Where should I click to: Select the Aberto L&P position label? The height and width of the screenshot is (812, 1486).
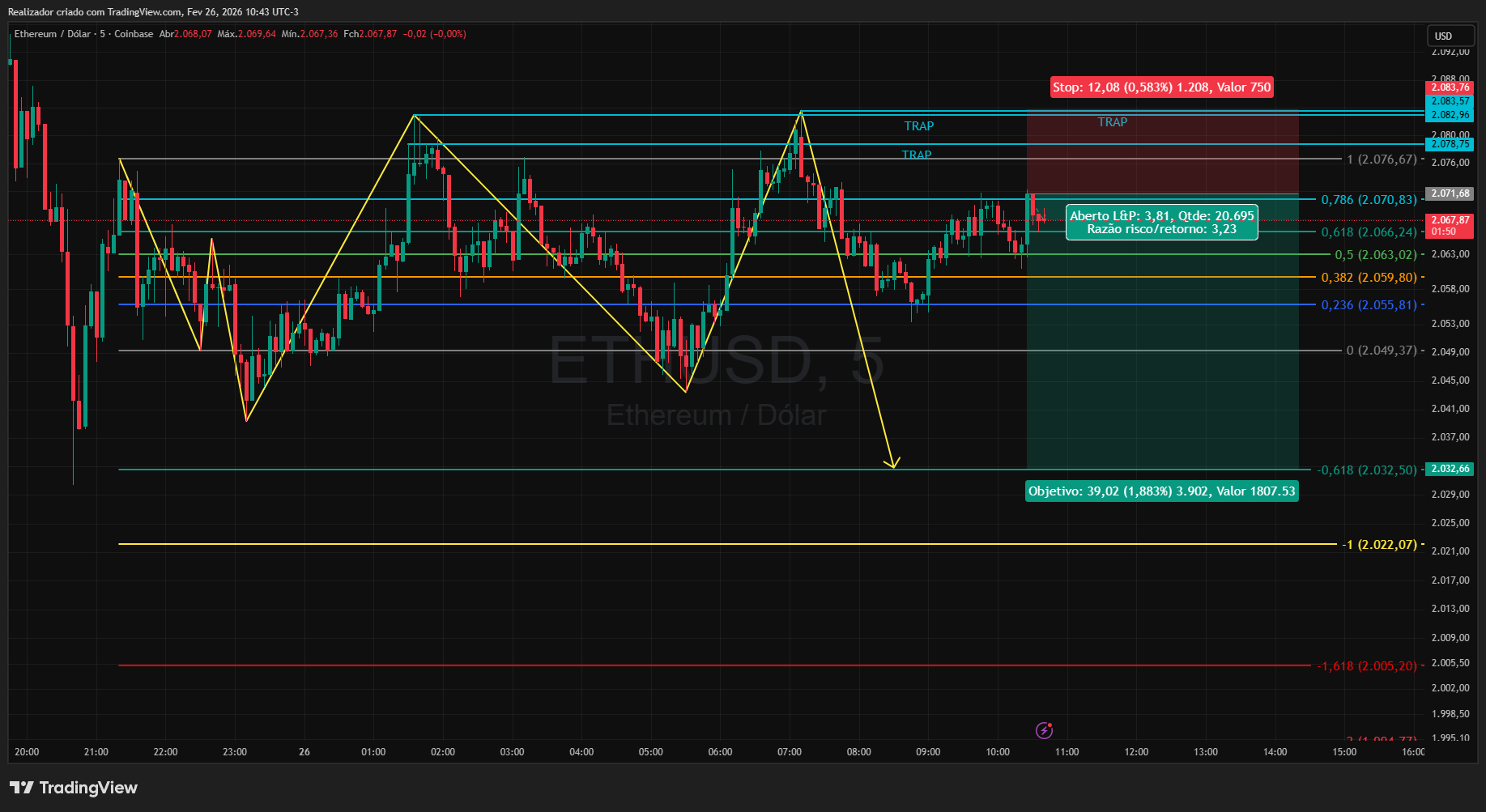1162,222
